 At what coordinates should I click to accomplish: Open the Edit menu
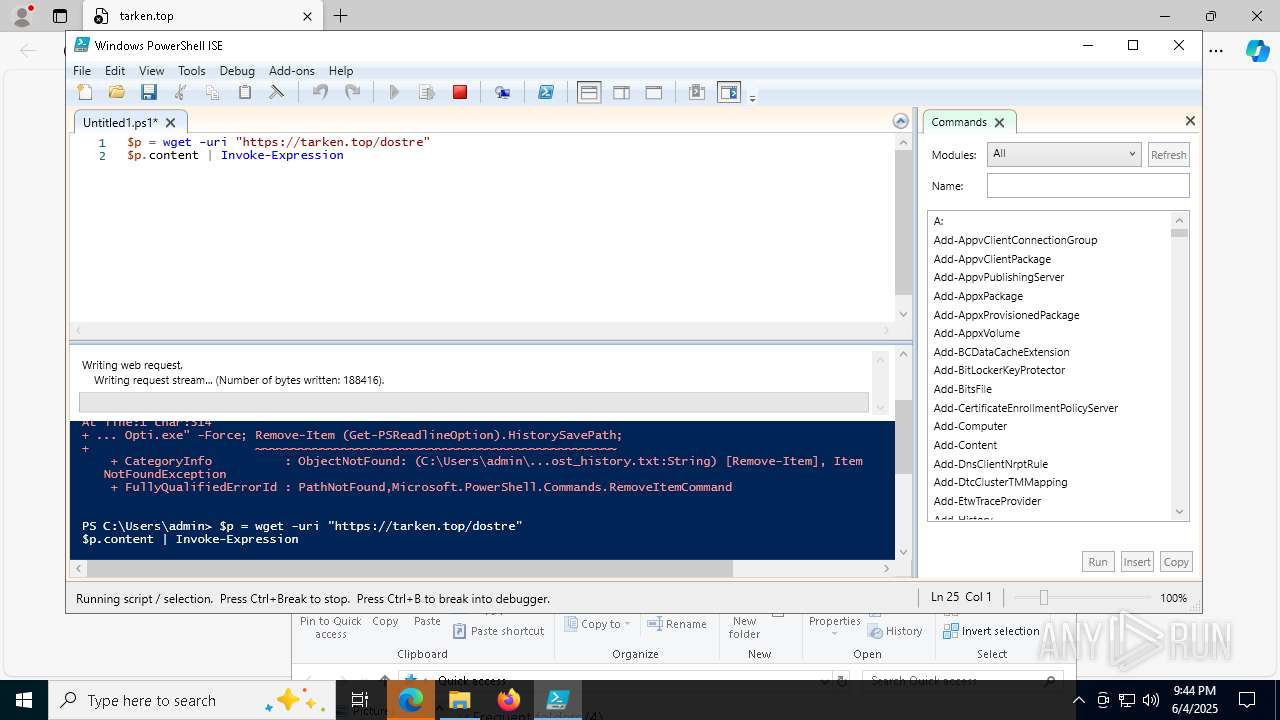pyautogui.click(x=115, y=71)
